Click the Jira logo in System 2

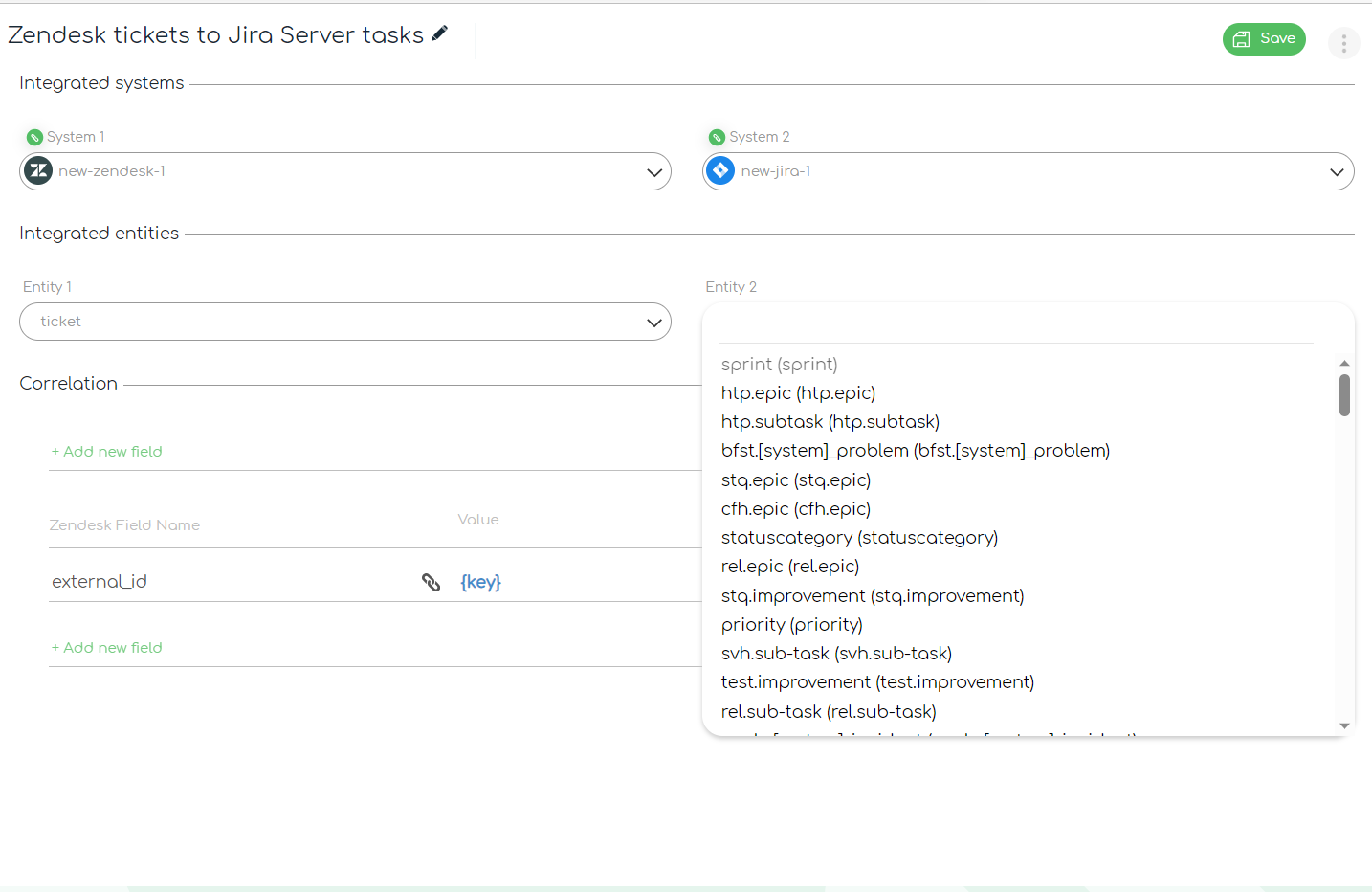click(x=720, y=171)
